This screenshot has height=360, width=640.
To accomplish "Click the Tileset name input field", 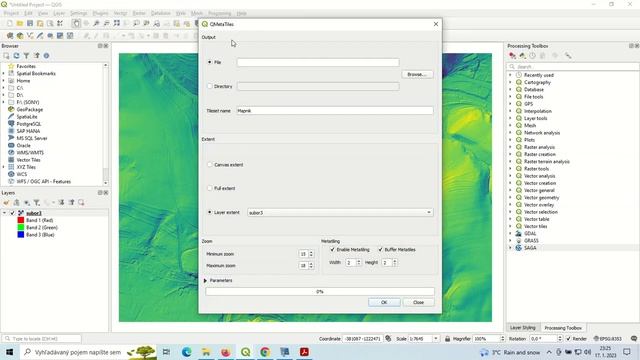I will (x=335, y=111).
